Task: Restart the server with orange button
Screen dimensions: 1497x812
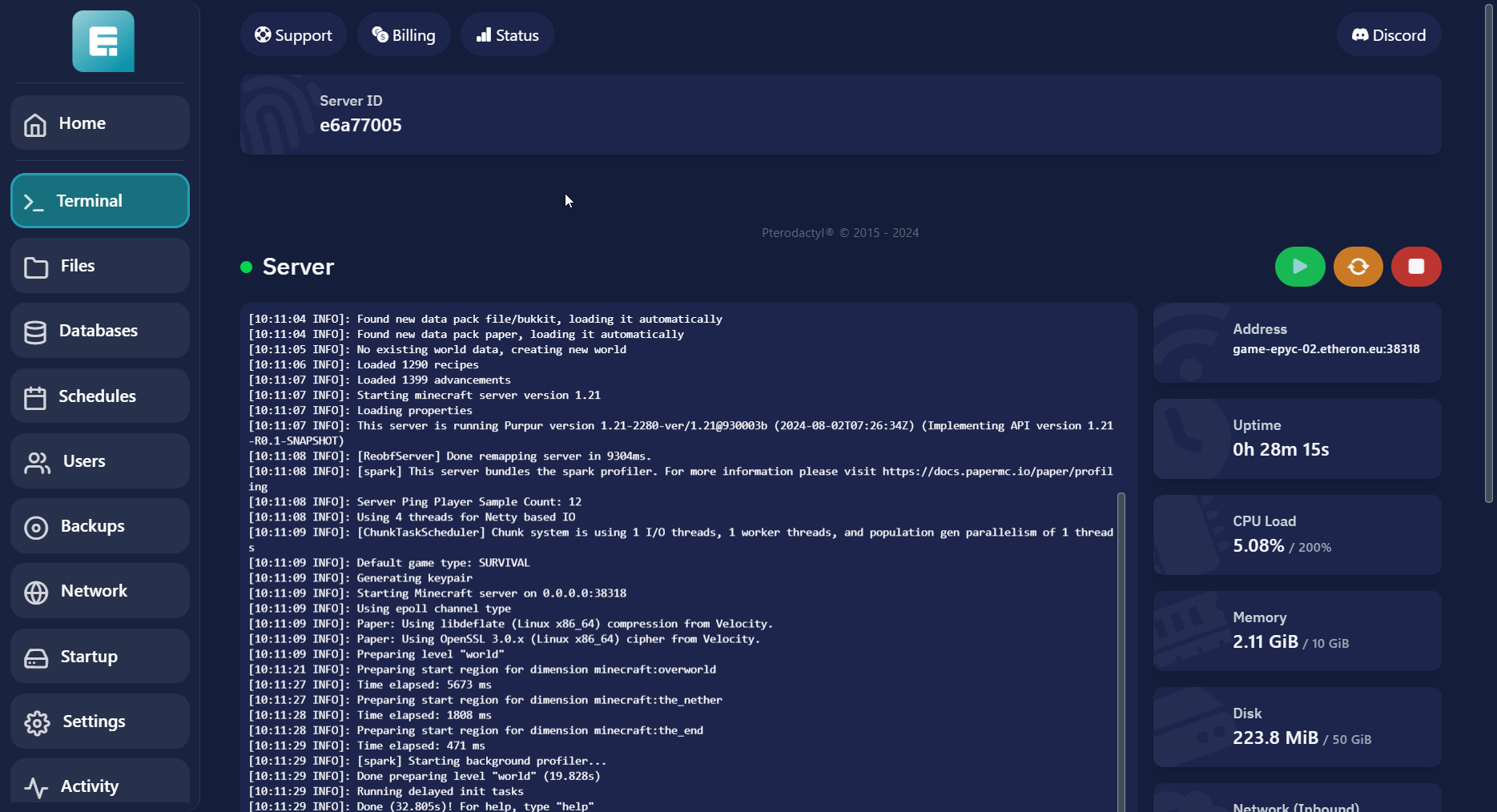Action: click(1358, 267)
